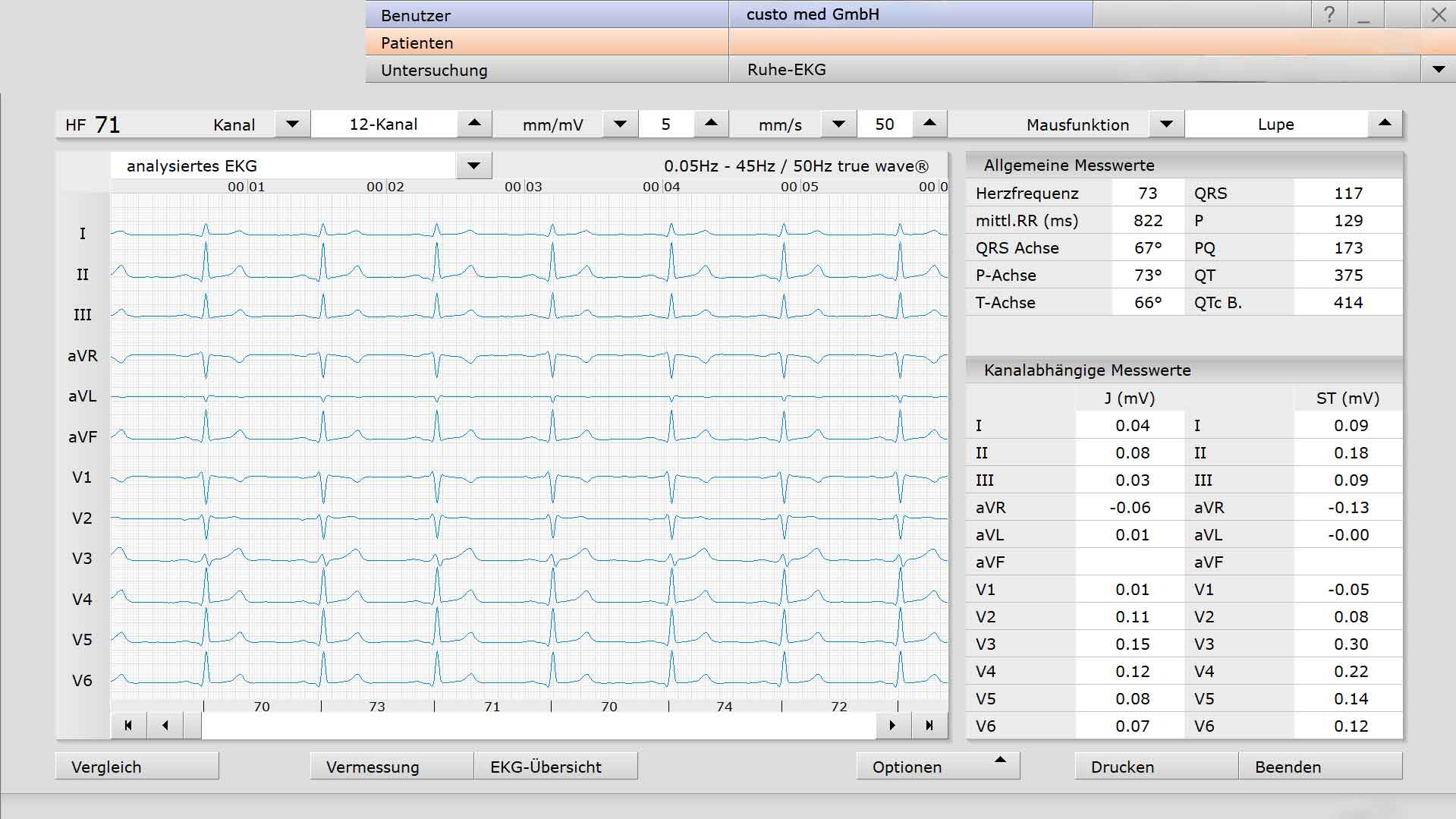Select lead label aVL in ECG view

83,395
